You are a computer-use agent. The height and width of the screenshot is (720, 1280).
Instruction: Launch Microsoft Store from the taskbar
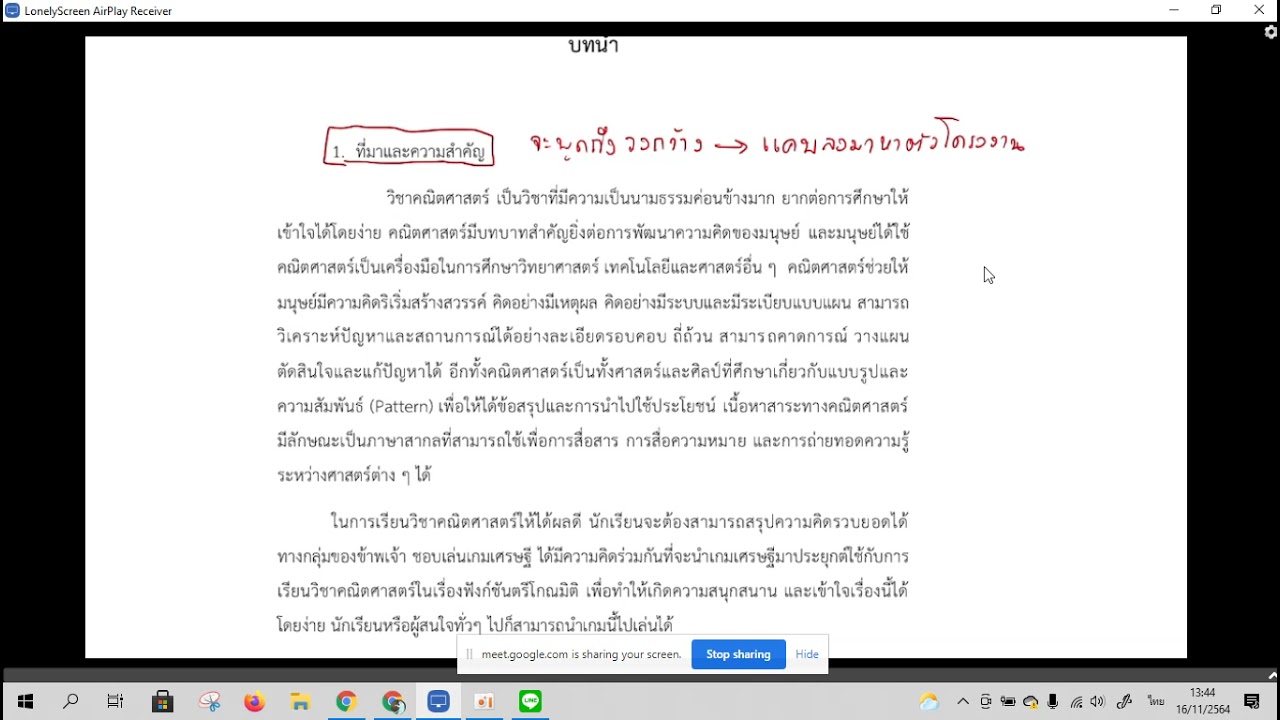(x=162, y=702)
